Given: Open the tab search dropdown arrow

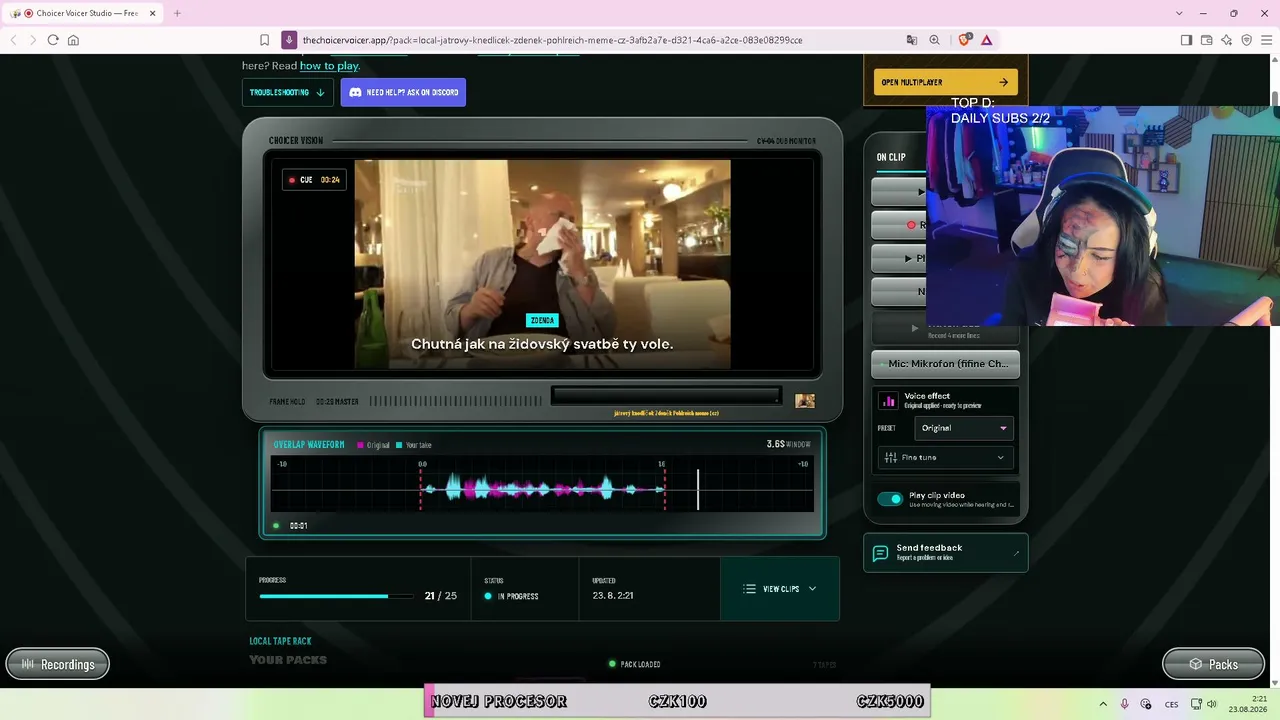Looking at the screenshot, I should click(x=1179, y=13).
